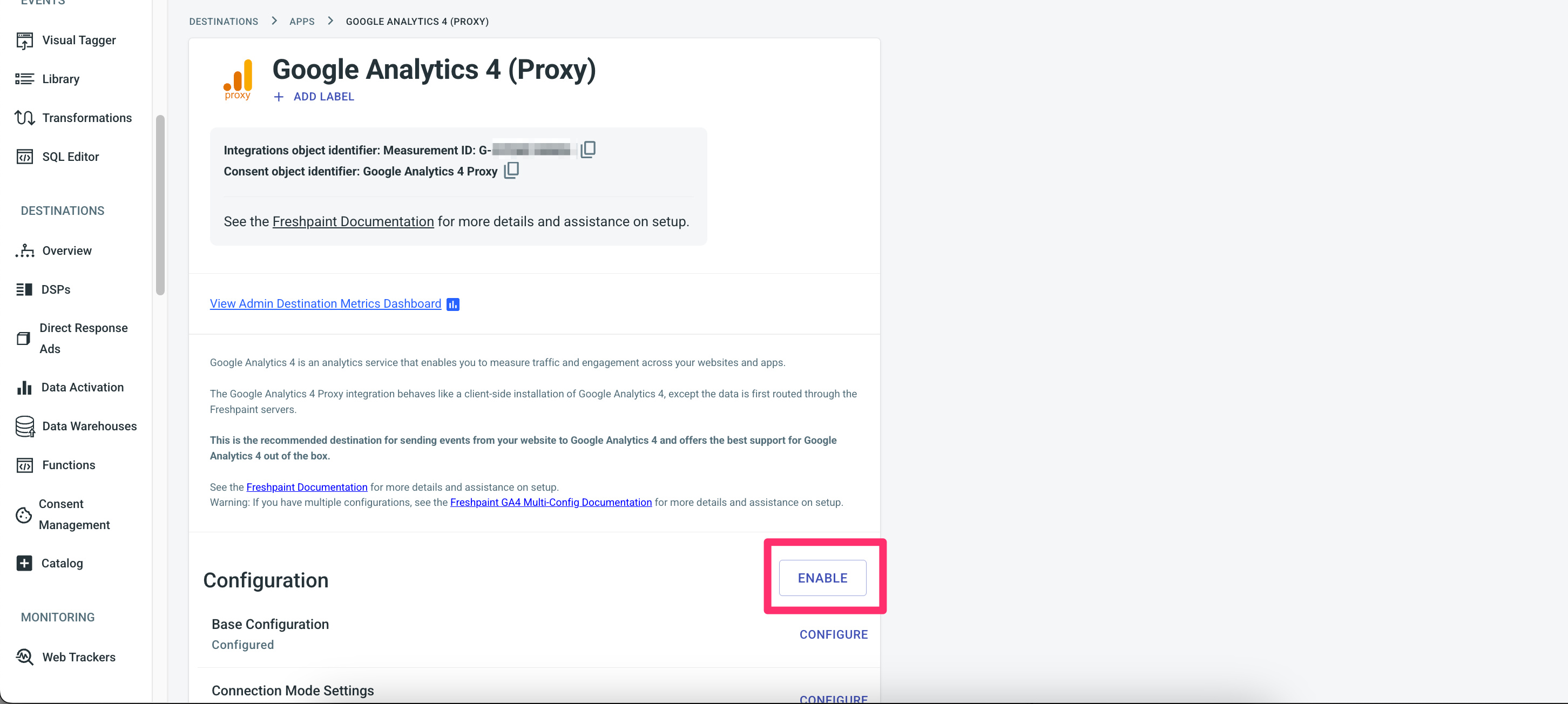Open the Catalog page
This screenshot has height=704, width=1568.
(x=62, y=564)
